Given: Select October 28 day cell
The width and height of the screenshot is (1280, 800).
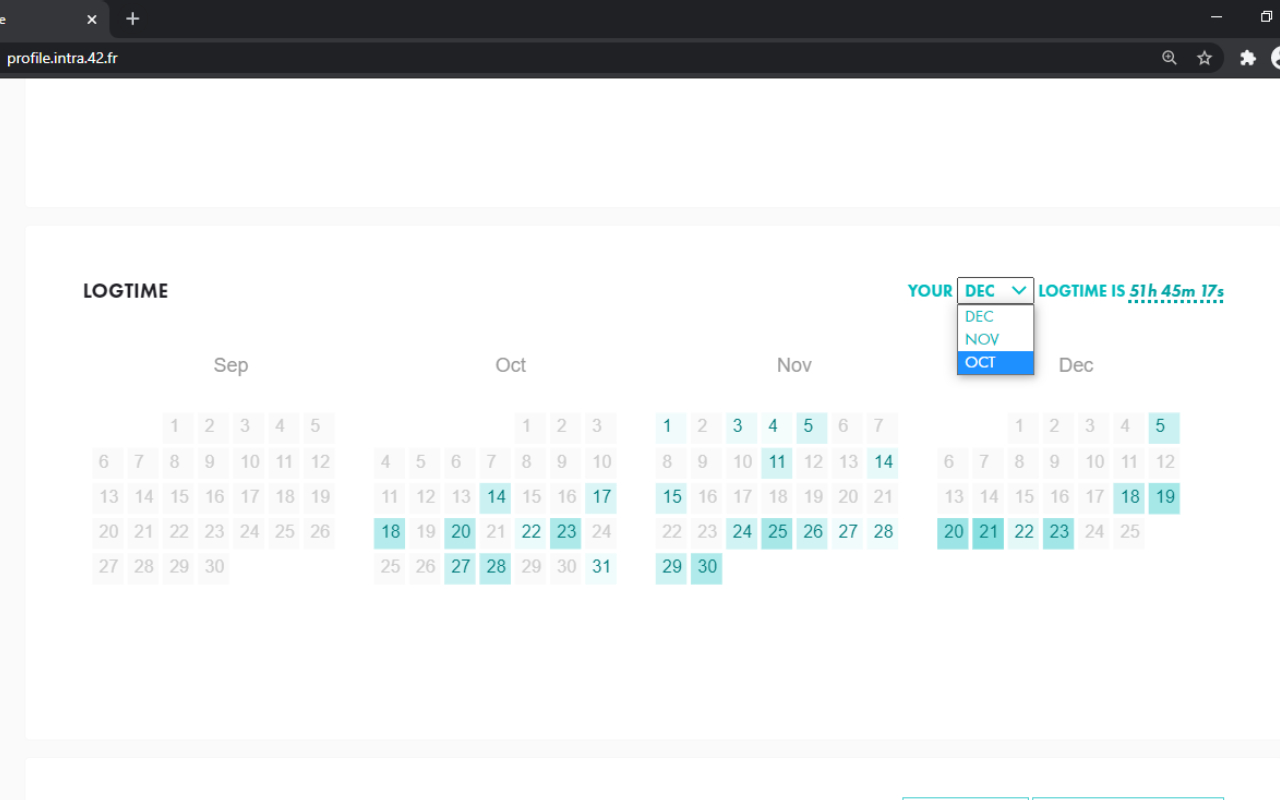Looking at the screenshot, I should pyautogui.click(x=496, y=567).
